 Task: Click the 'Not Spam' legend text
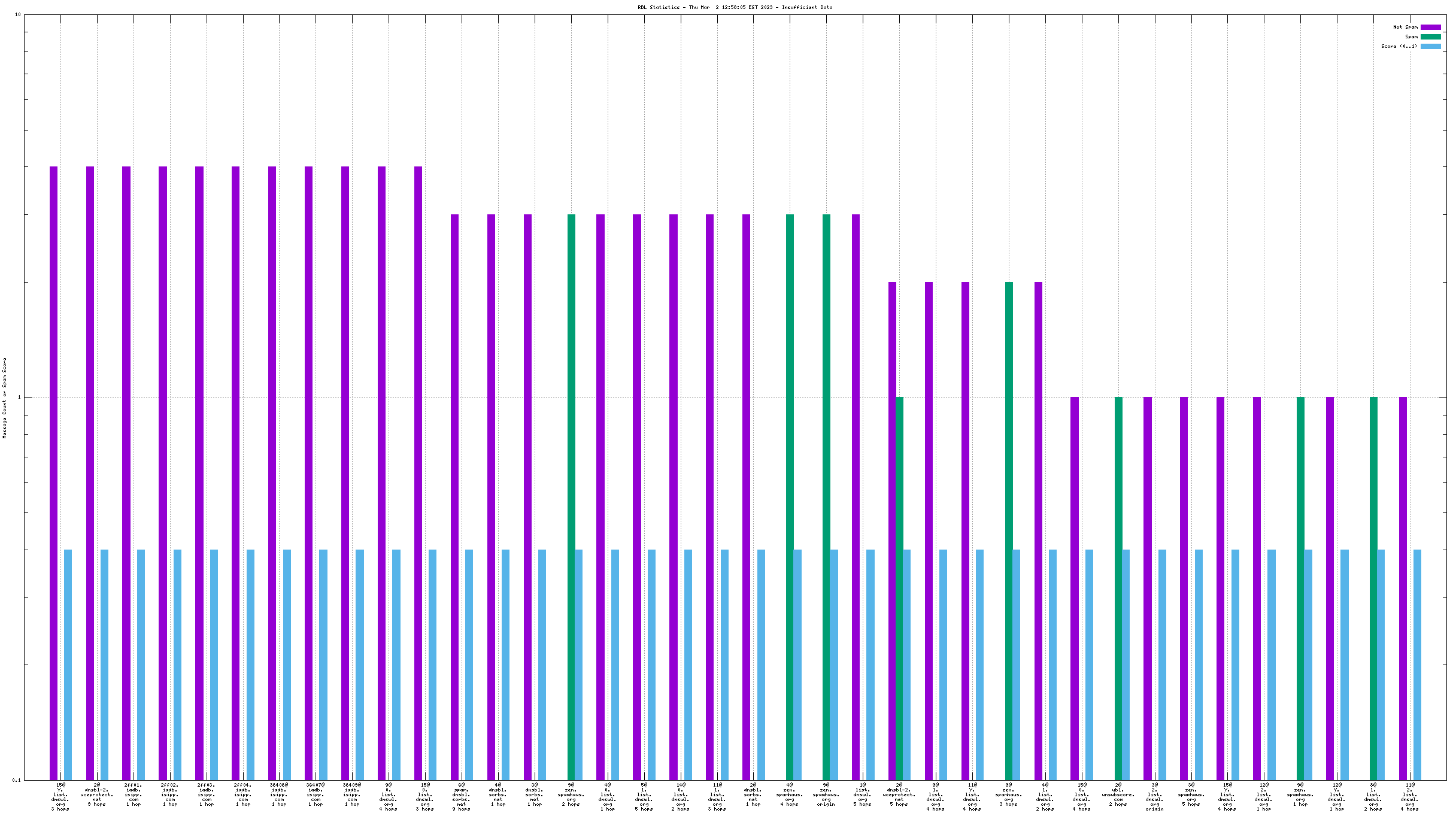pos(1405,27)
